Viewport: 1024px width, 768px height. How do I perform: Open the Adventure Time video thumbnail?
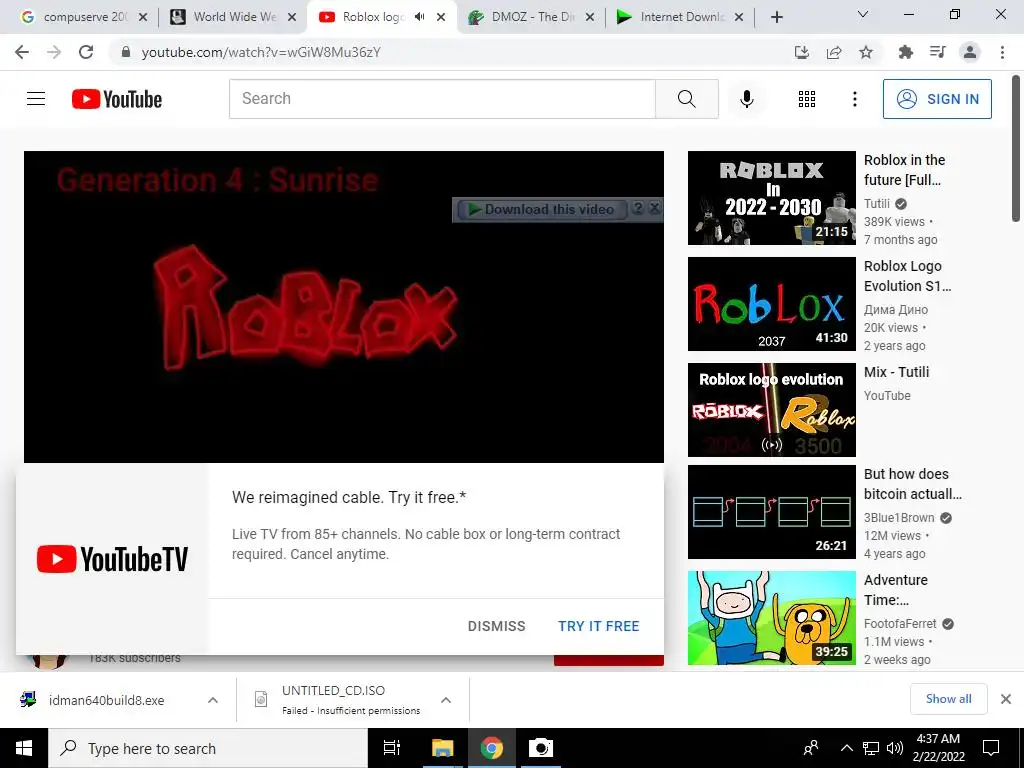[771, 618]
